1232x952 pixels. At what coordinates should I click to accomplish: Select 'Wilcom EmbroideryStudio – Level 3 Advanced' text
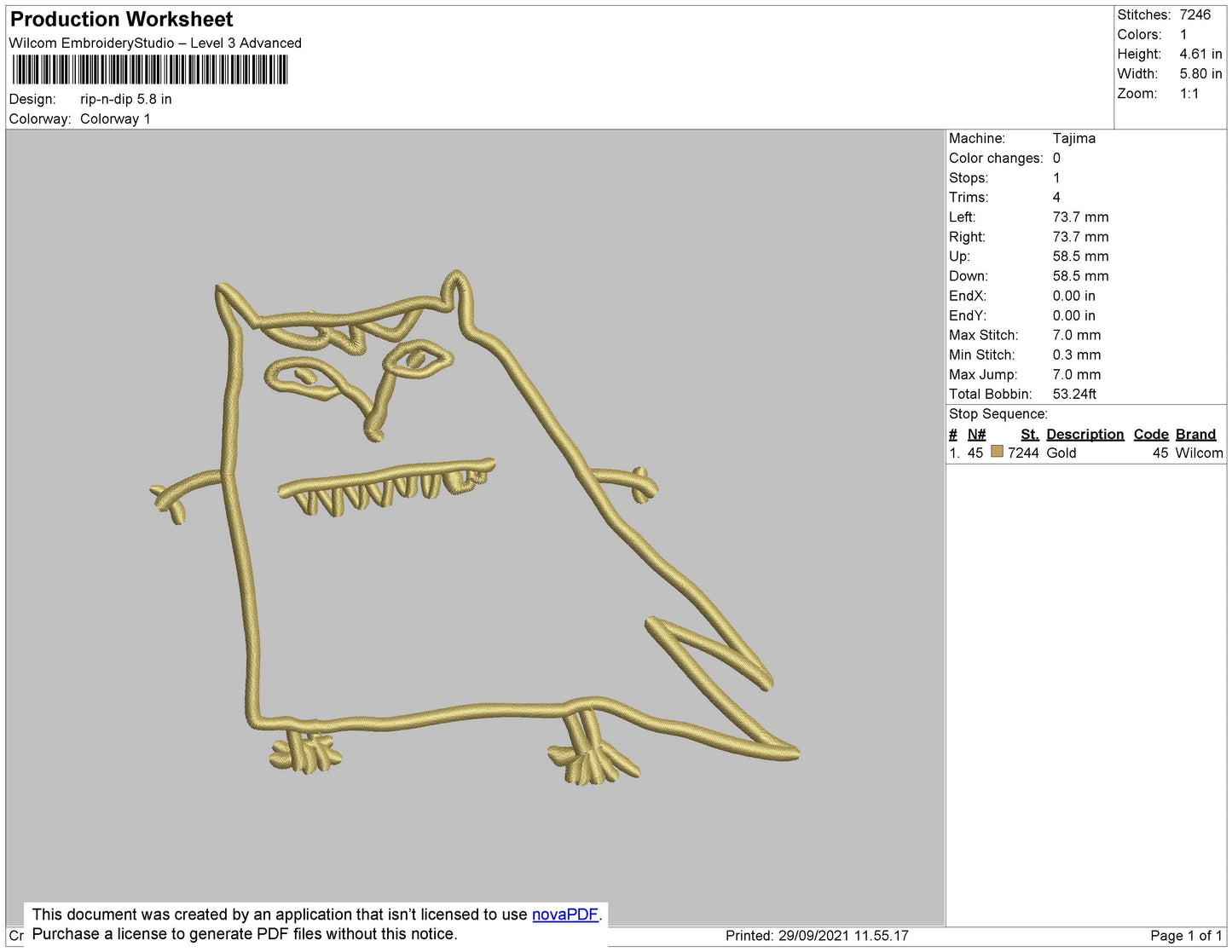point(155,43)
